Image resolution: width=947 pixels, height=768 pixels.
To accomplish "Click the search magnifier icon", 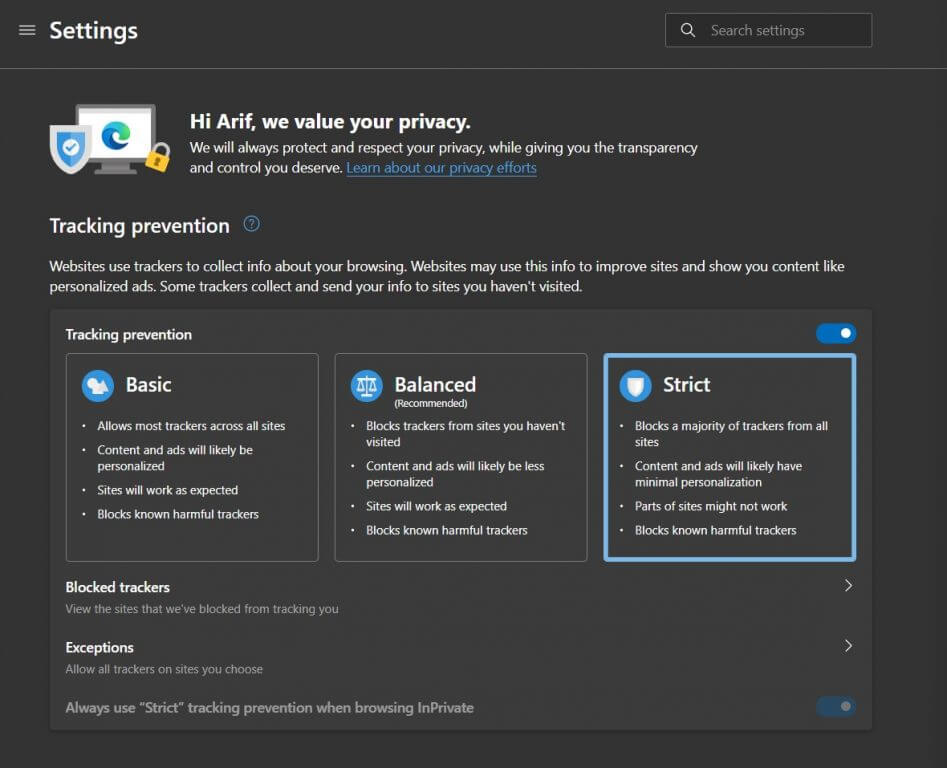I will pyautogui.click(x=687, y=30).
